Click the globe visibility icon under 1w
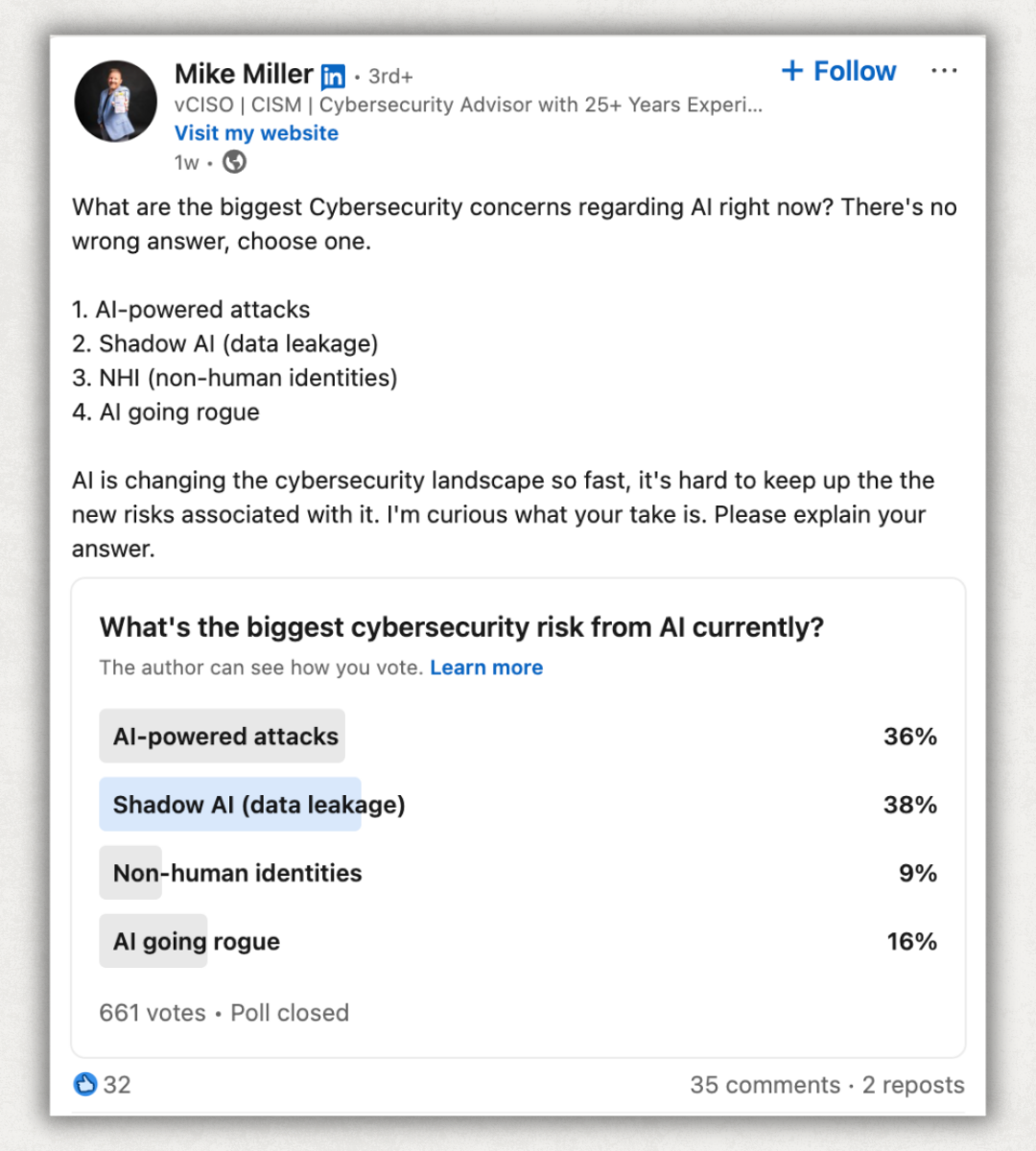 click(x=234, y=162)
